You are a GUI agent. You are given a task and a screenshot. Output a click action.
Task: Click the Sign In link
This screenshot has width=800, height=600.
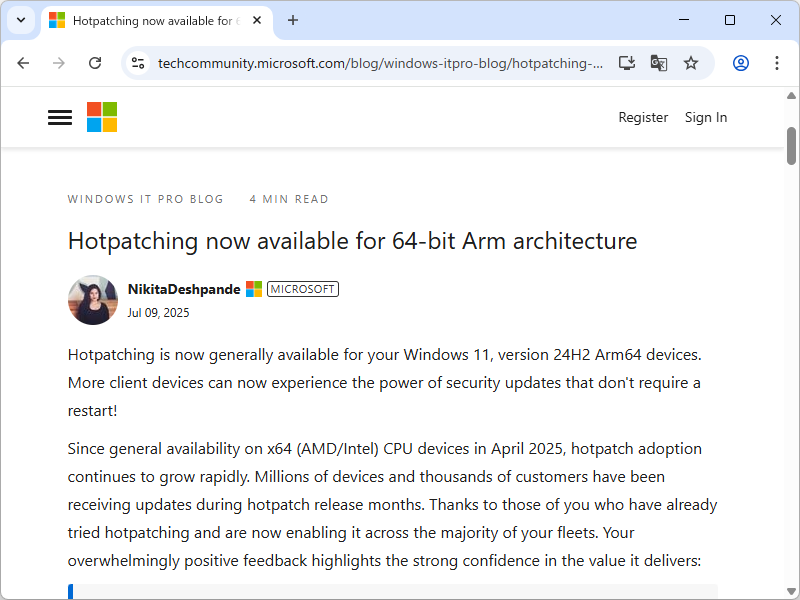coord(706,117)
